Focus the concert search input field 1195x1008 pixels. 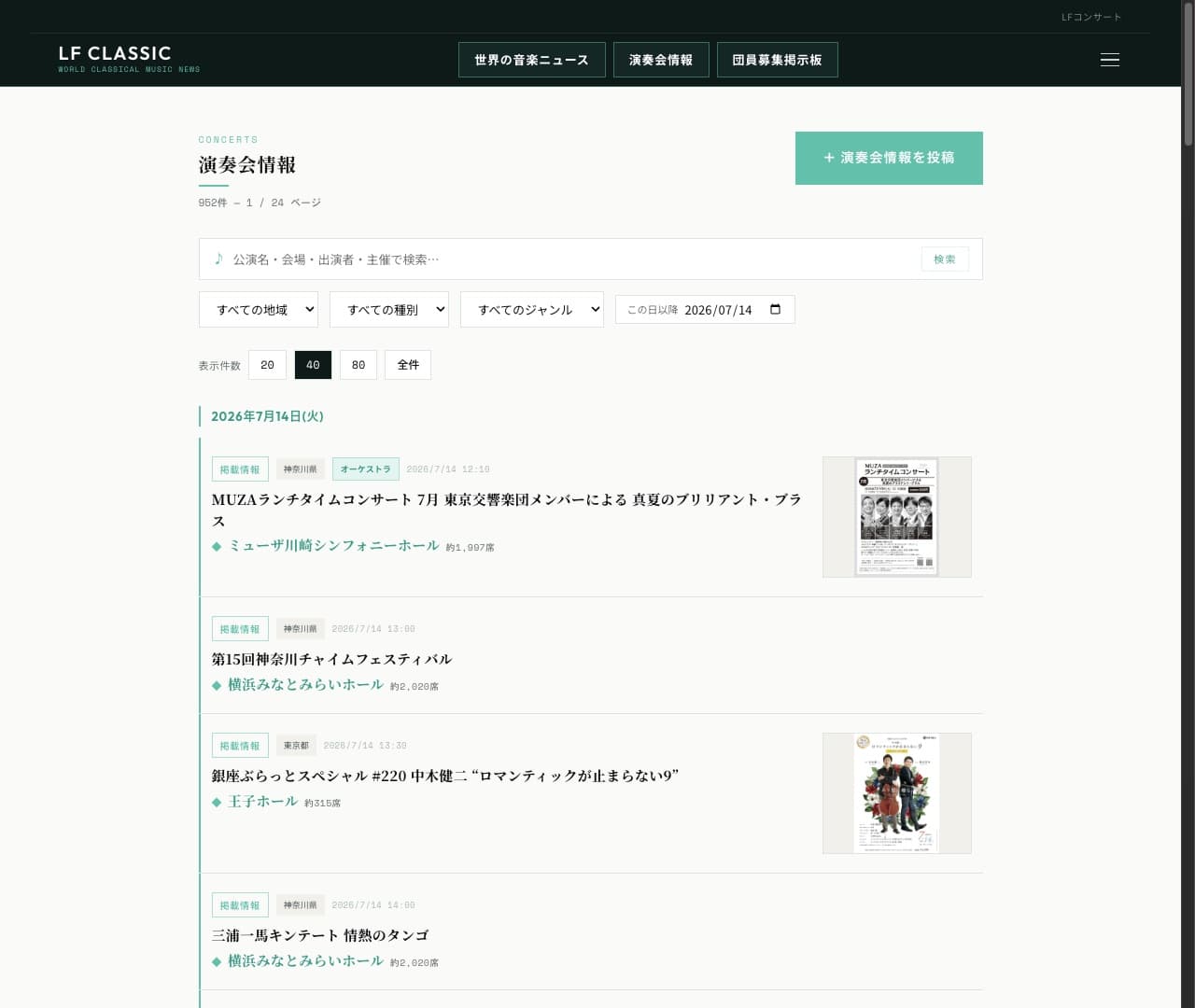[569, 259]
